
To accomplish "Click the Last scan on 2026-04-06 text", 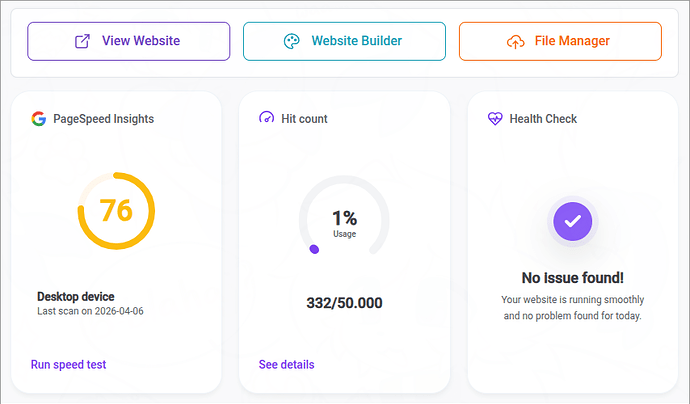I will 90,311.
